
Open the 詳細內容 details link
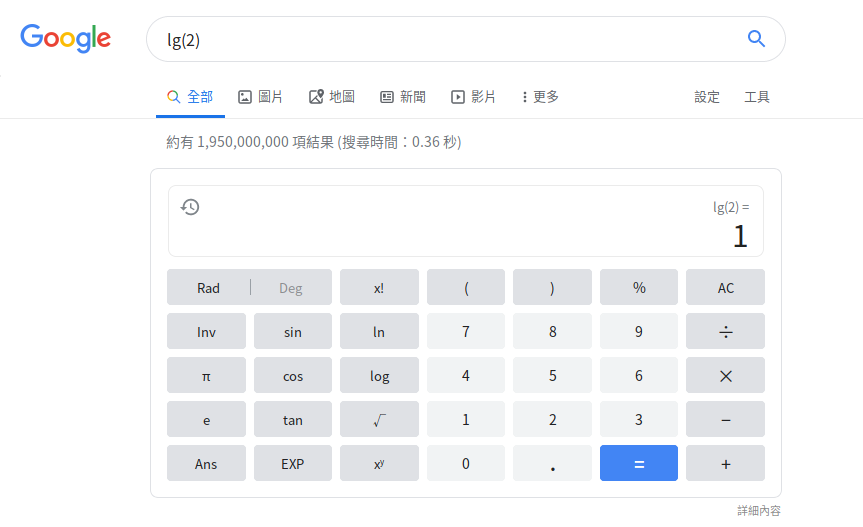coord(758,511)
